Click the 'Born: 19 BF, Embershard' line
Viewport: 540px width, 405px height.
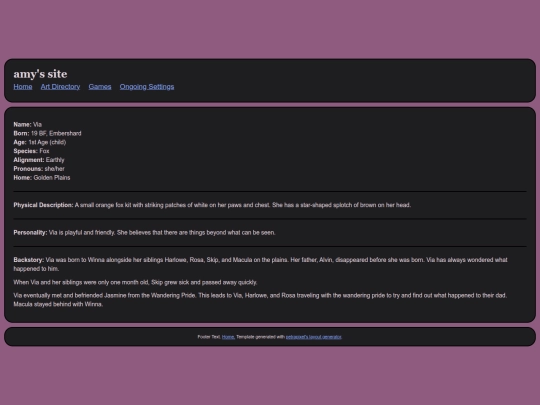point(47,133)
